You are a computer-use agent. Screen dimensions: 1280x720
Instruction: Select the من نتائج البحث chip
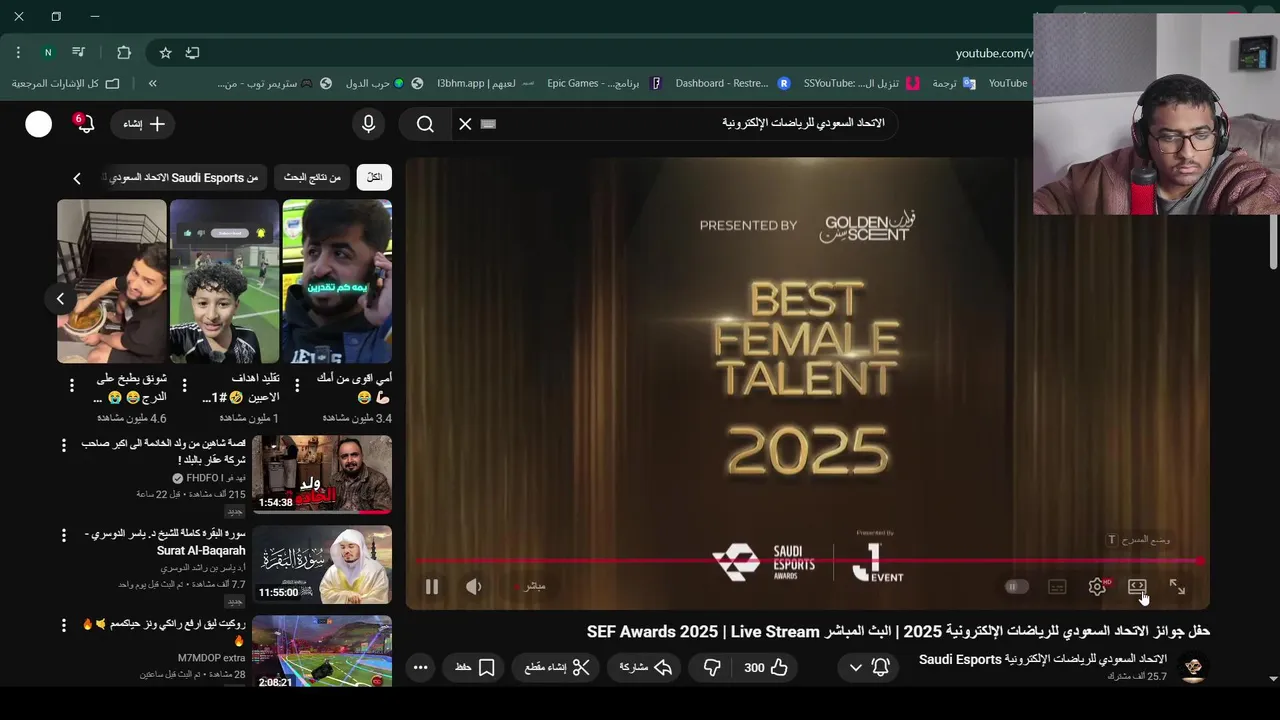312,177
